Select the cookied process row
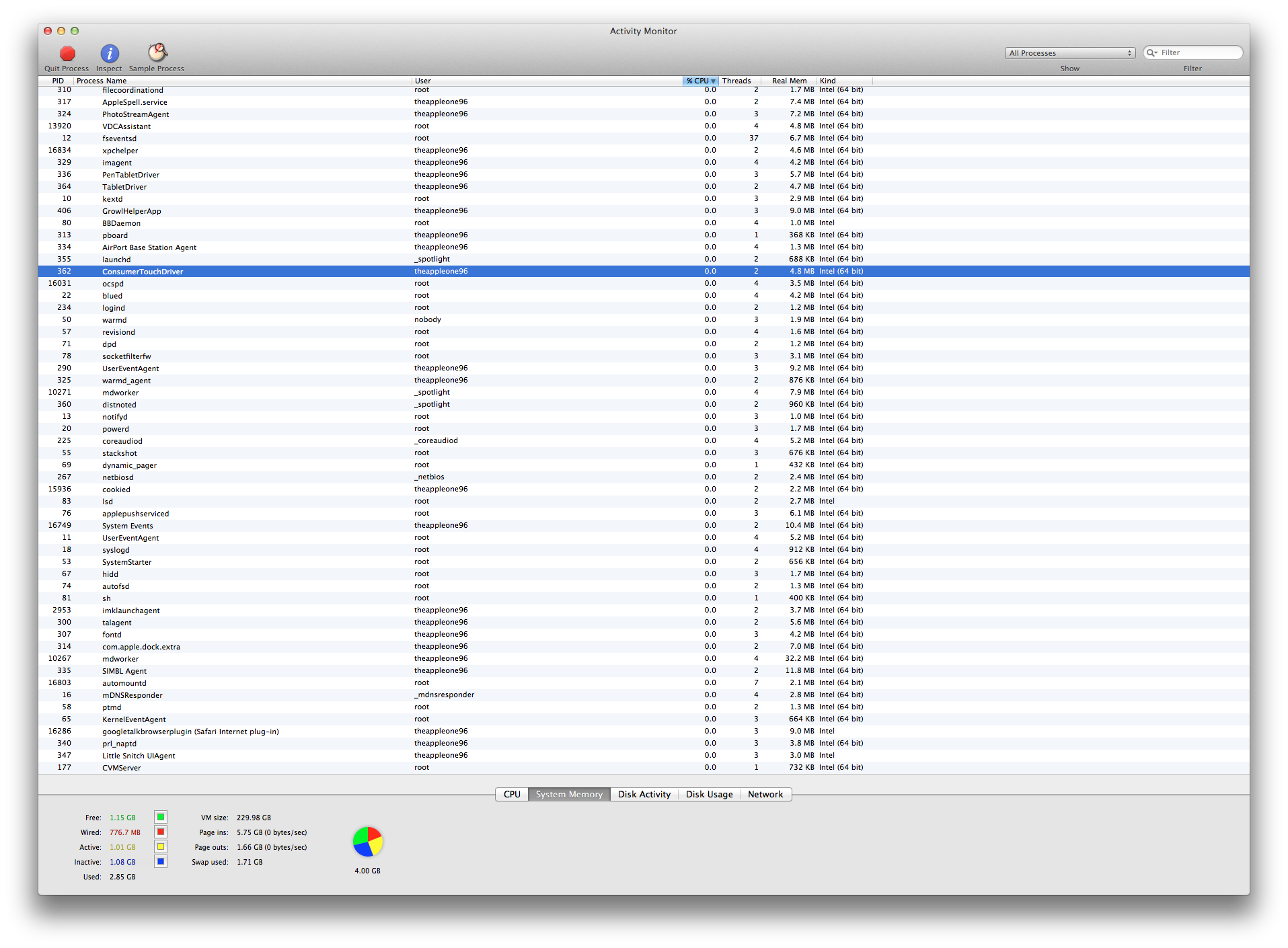 point(644,489)
